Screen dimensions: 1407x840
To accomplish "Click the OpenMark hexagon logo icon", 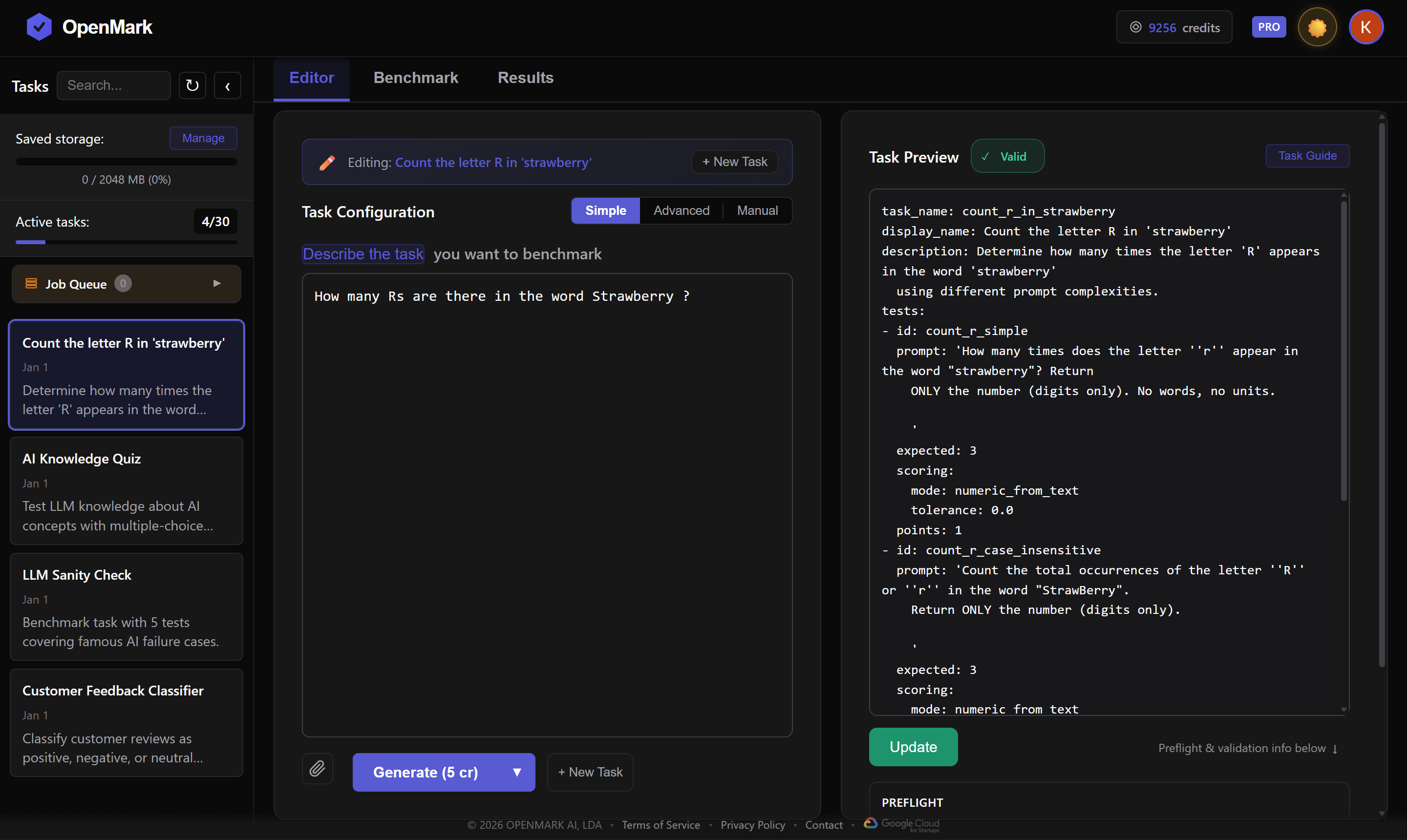I will click(x=39, y=26).
